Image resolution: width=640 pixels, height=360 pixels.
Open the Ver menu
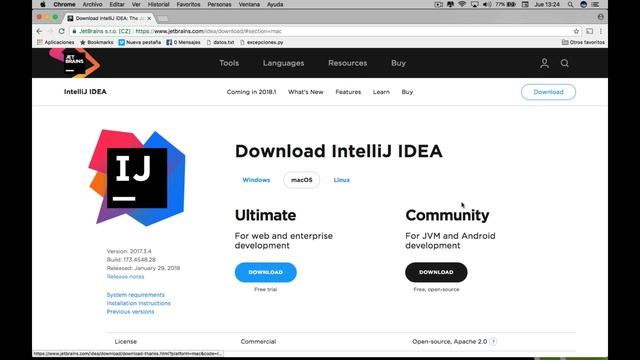coord(136,4)
